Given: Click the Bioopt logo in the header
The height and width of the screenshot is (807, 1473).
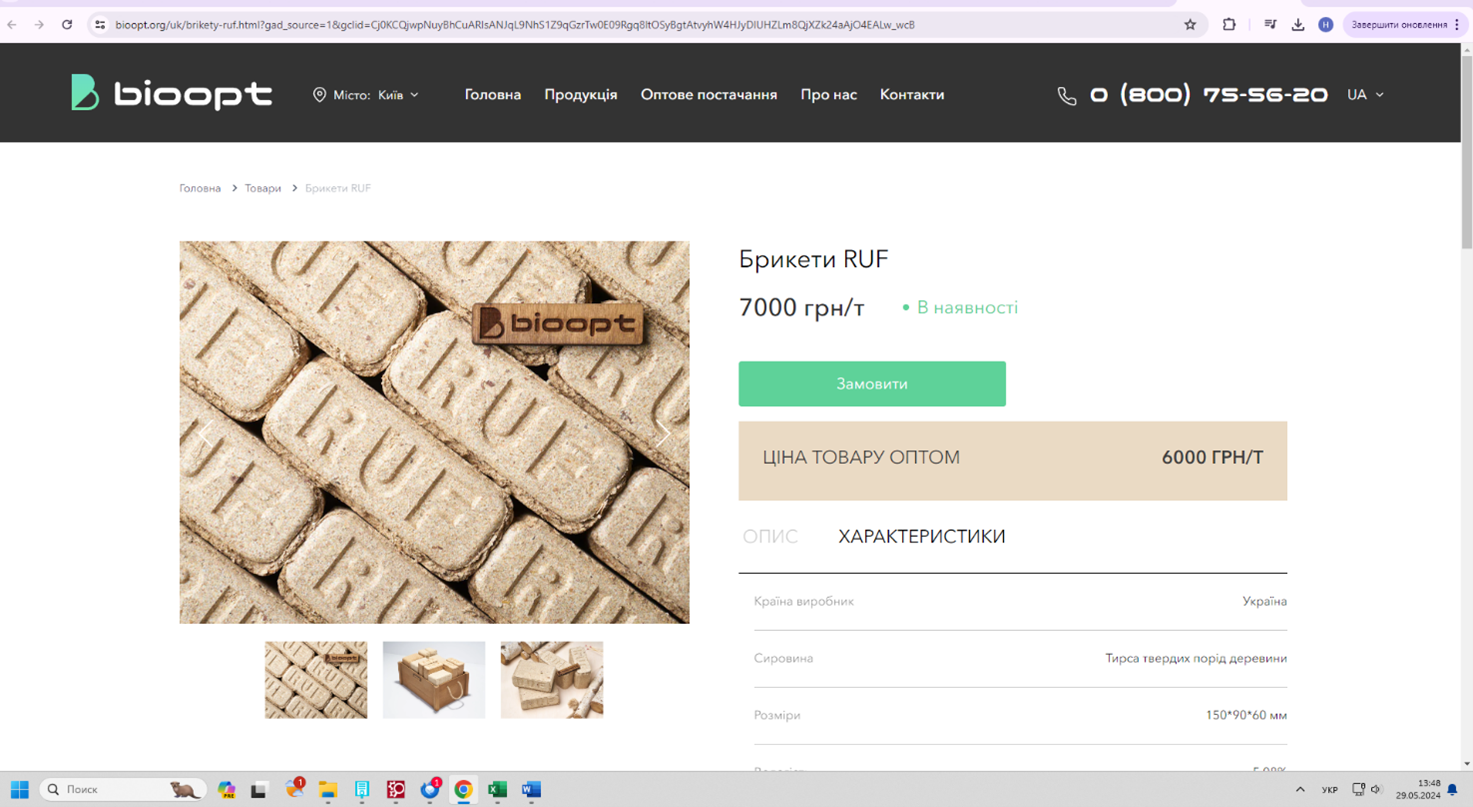Looking at the screenshot, I should point(171,93).
